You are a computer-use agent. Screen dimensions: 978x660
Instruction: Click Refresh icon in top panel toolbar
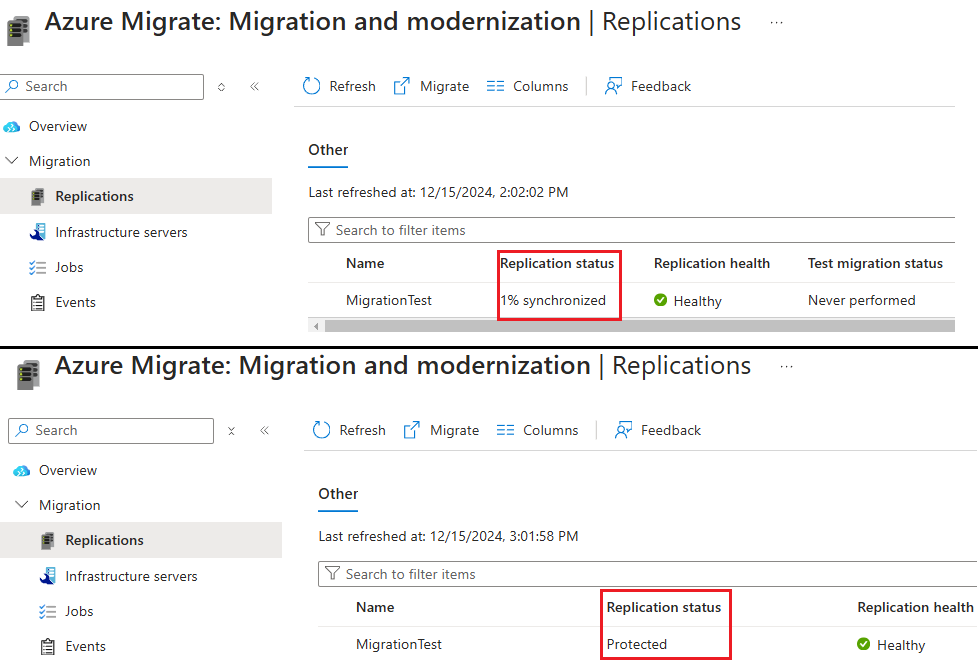(x=311, y=86)
